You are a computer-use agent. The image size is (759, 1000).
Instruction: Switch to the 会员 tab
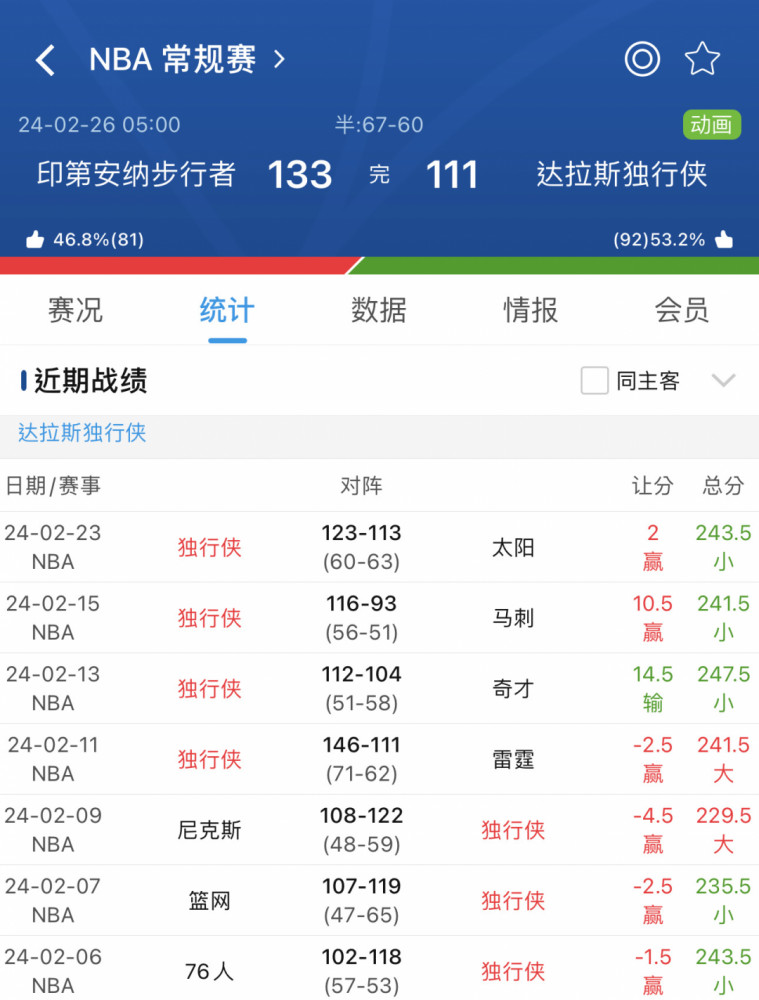(x=682, y=311)
